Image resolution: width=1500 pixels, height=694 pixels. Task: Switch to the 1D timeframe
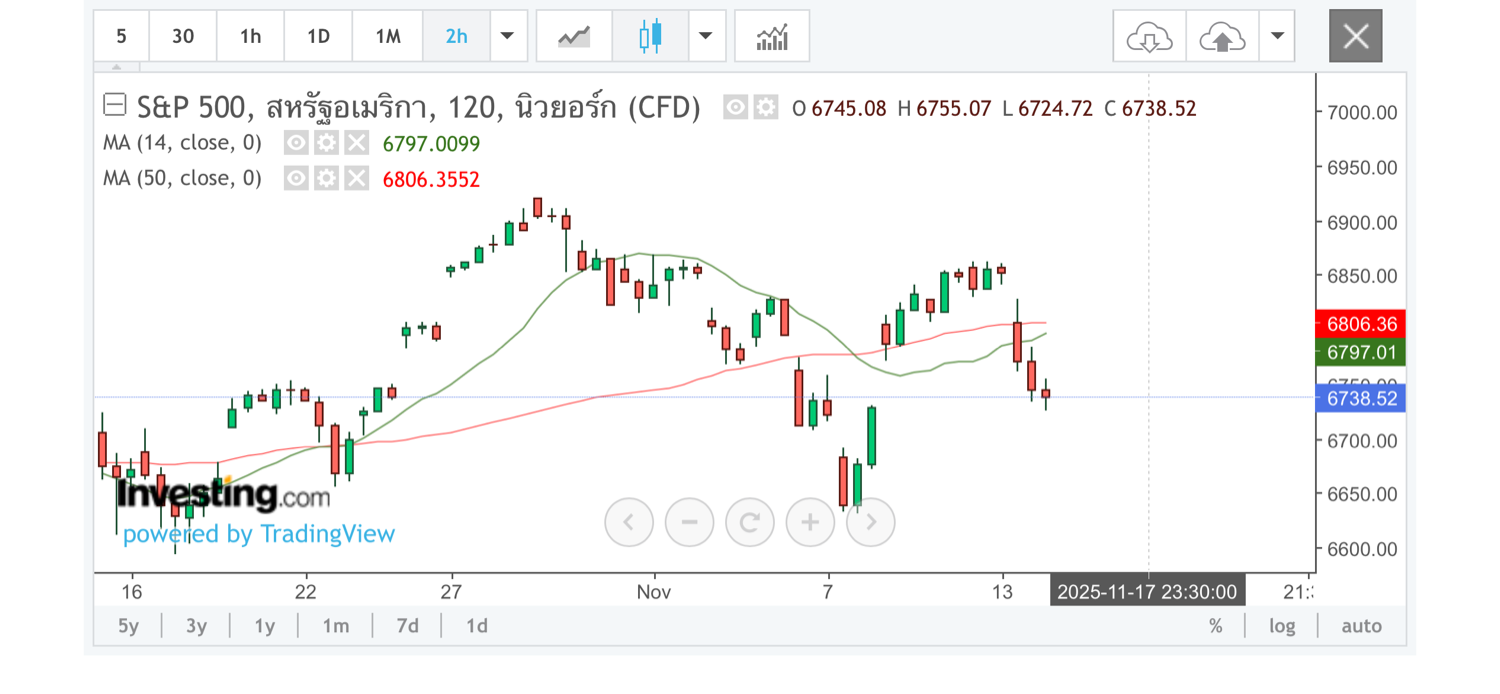point(318,37)
